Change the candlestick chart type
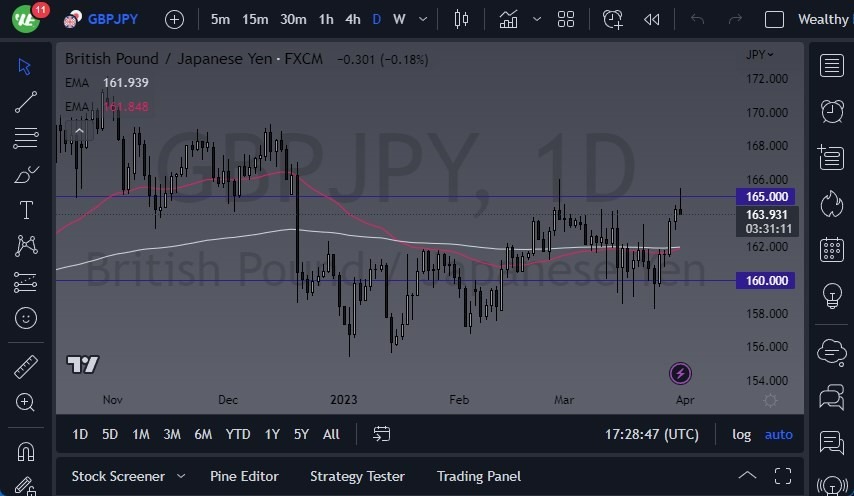 (461, 20)
